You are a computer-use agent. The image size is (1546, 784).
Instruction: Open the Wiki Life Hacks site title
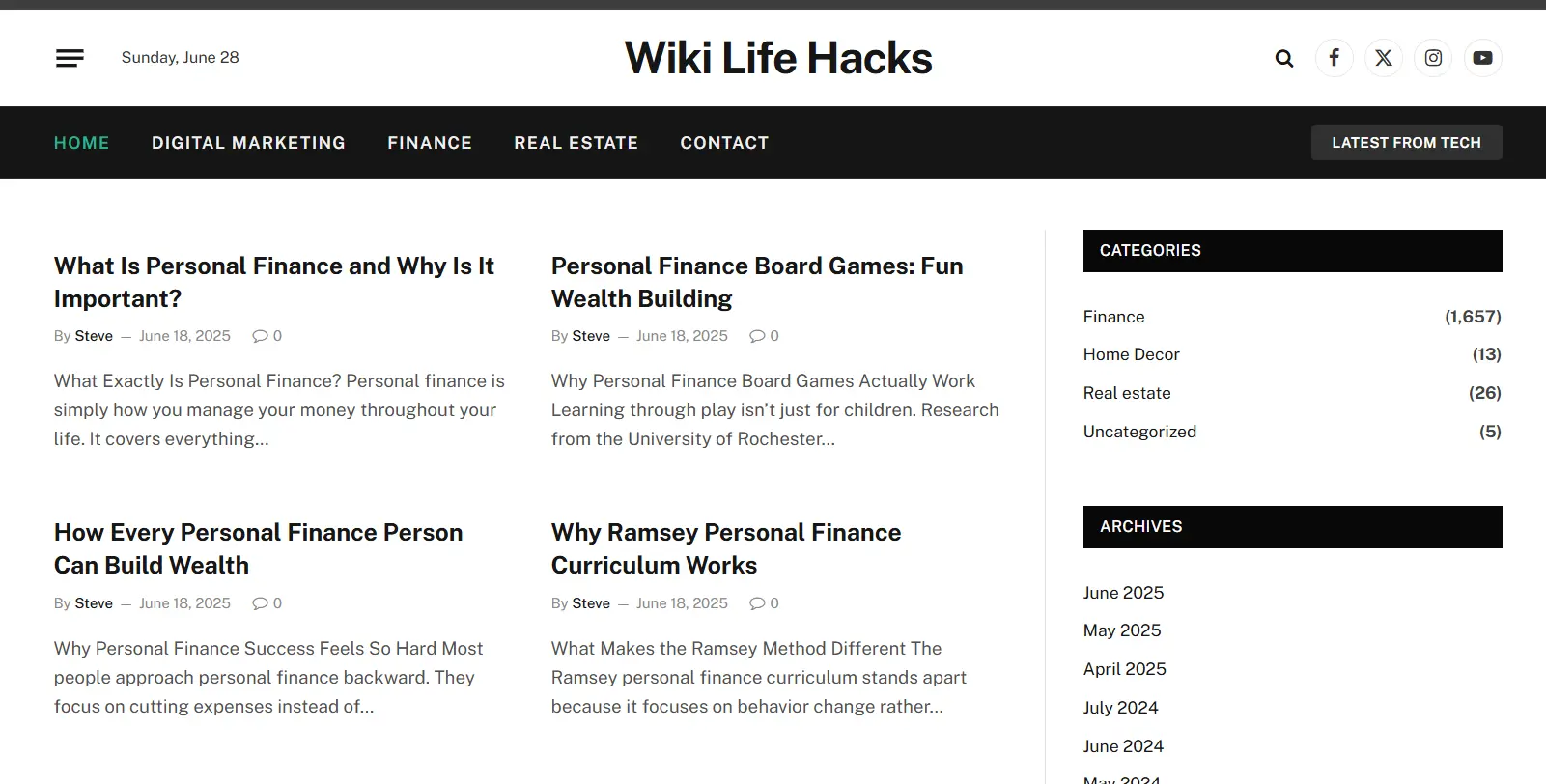tap(778, 58)
